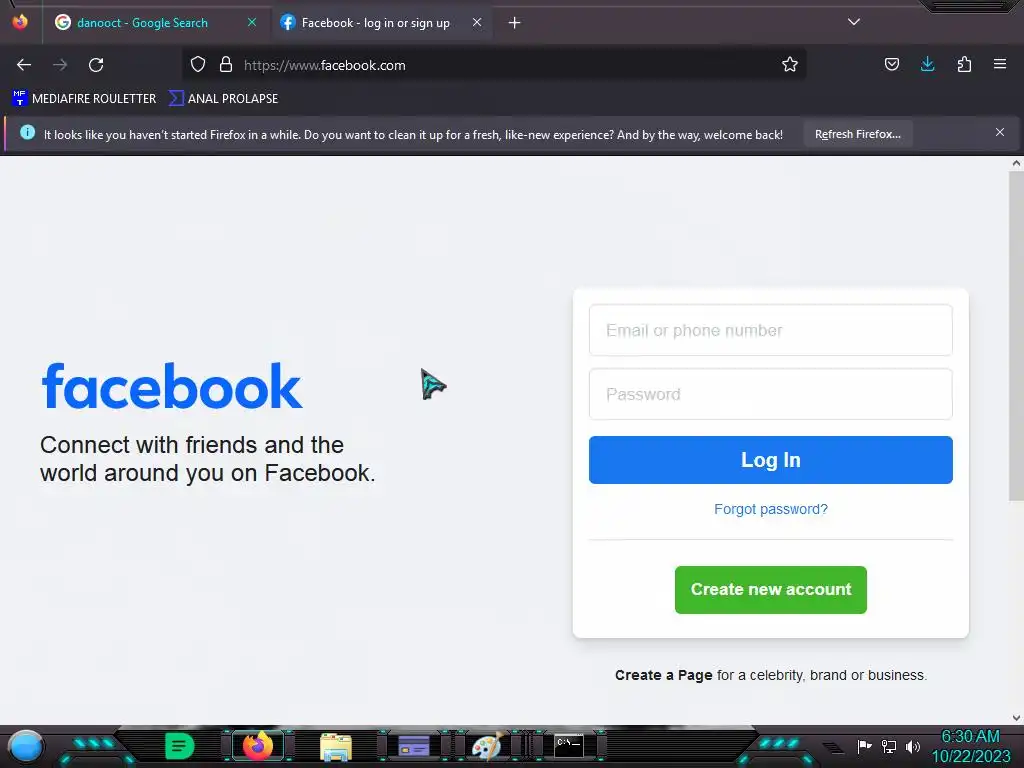Click the taskbar clock showing 6:30 AM

[x=970, y=746]
